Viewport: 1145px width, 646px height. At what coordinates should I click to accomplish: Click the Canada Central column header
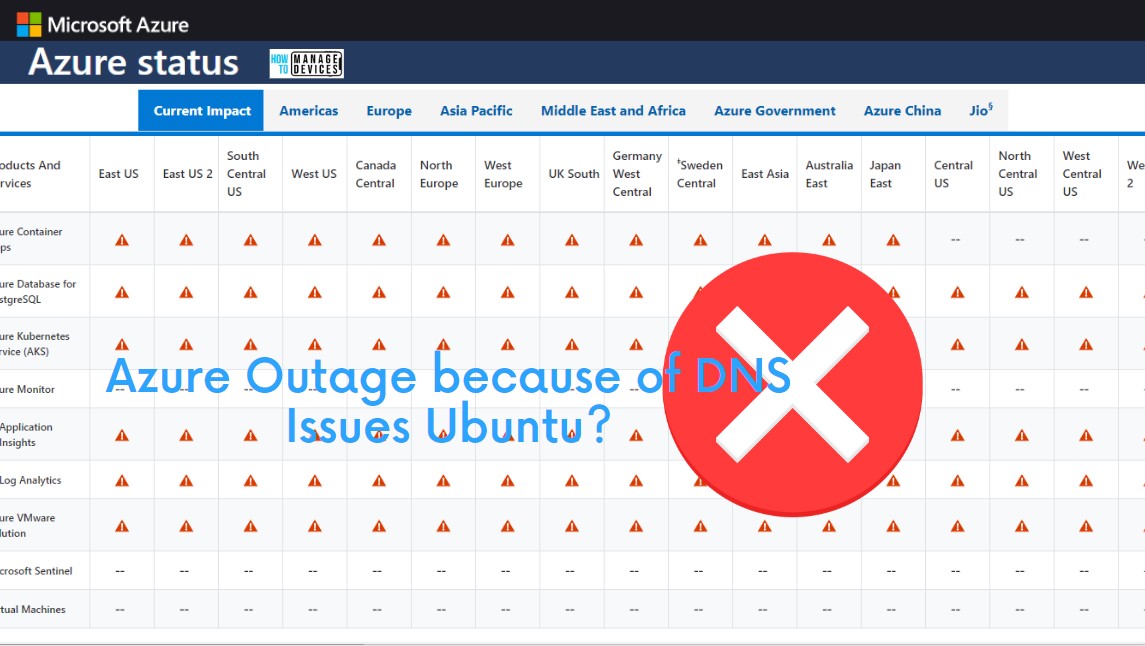click(x=375, y=174)
